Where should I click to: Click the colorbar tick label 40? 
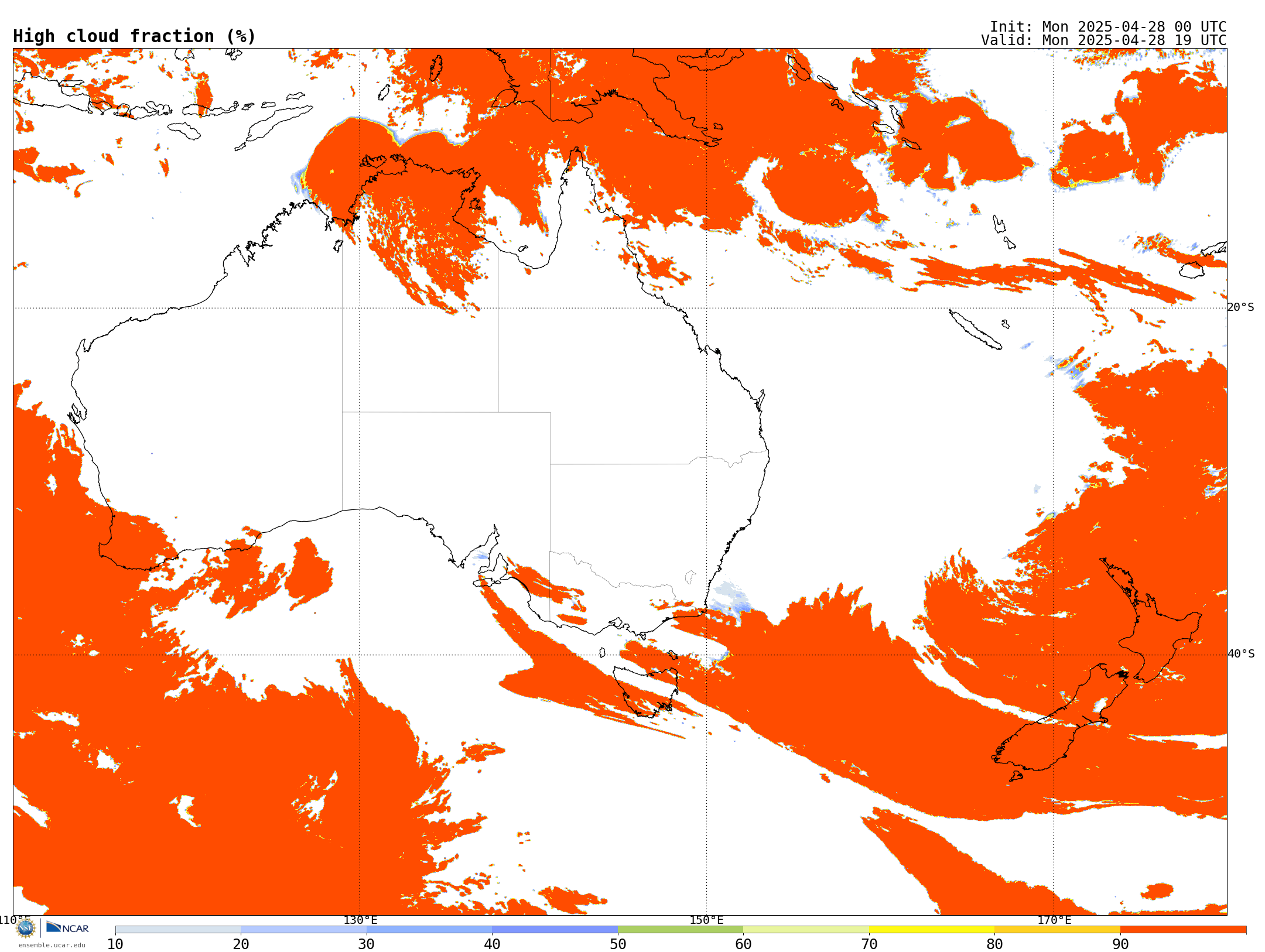tap(492, 944)
